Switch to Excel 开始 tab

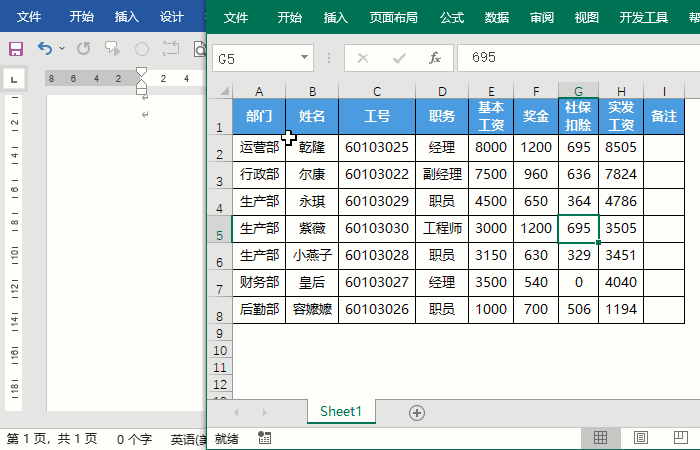290,18
